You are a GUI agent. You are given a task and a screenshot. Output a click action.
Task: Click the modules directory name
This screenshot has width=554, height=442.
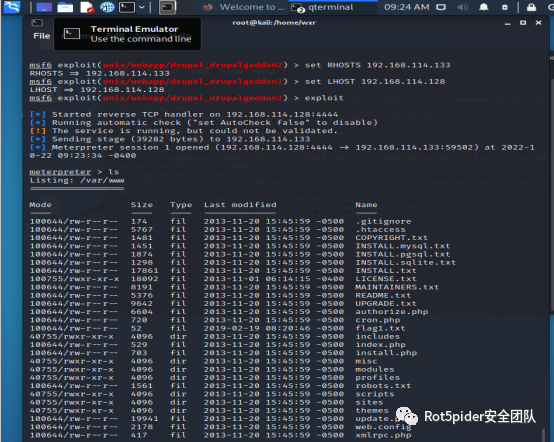coord(375,369)
